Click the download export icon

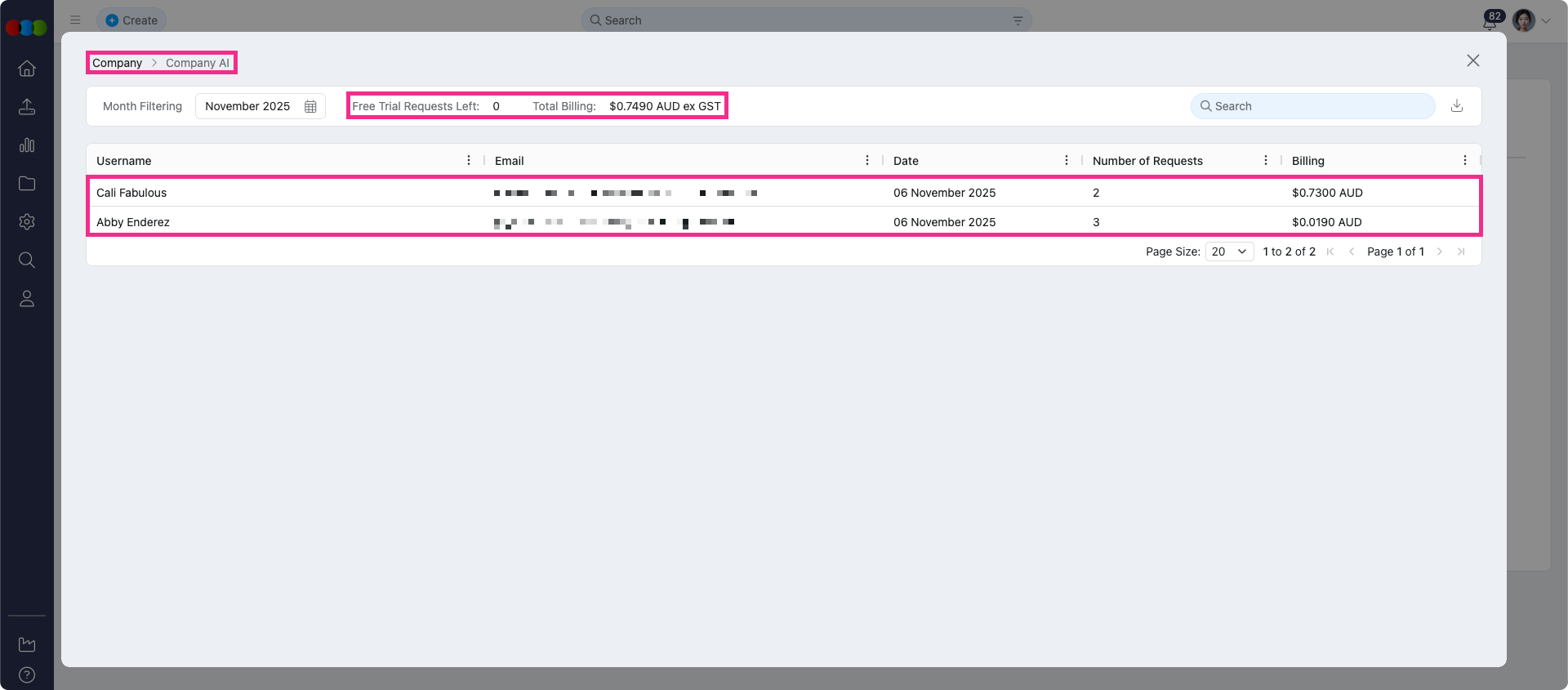click(x=1456, y=106)
